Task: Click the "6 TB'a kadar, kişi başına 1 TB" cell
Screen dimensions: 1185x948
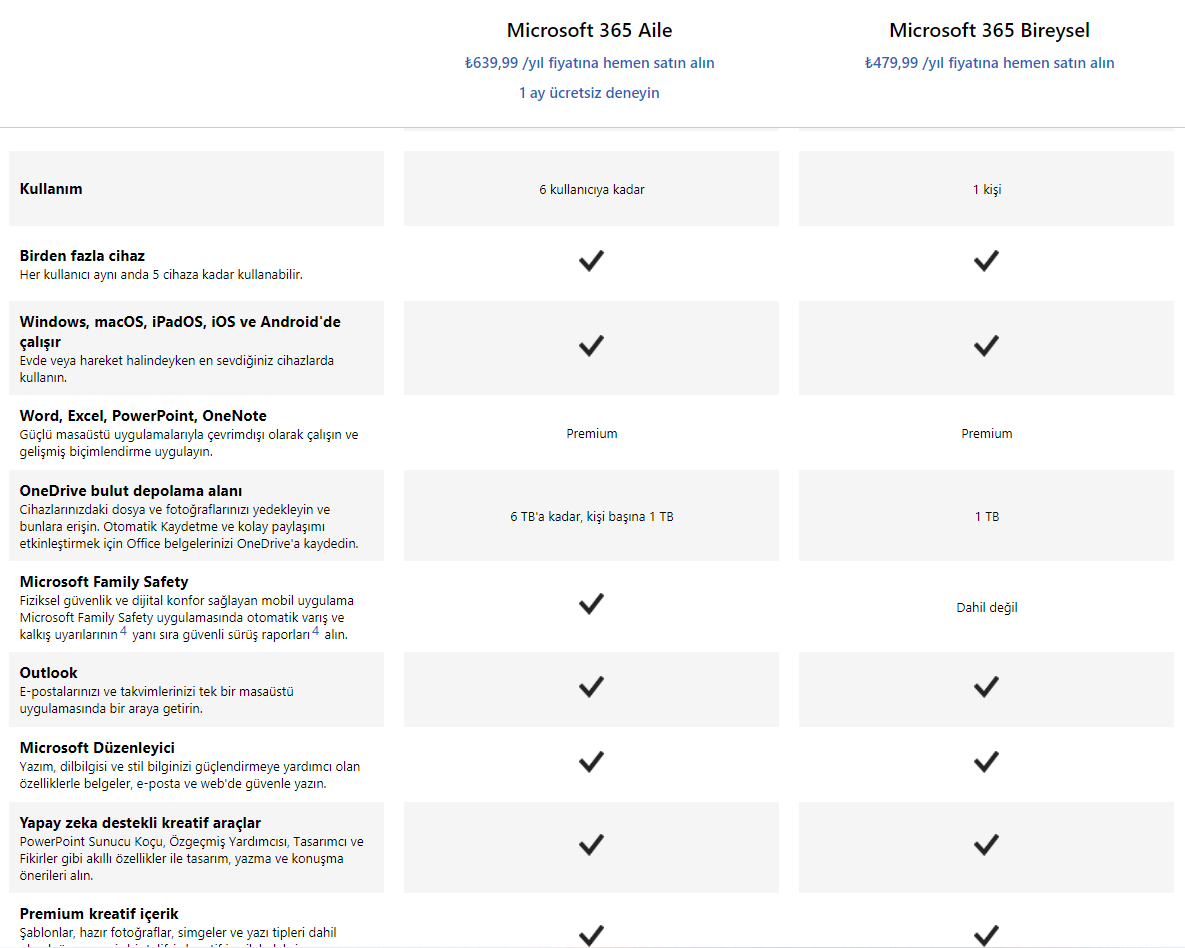Action: (591, 517)
